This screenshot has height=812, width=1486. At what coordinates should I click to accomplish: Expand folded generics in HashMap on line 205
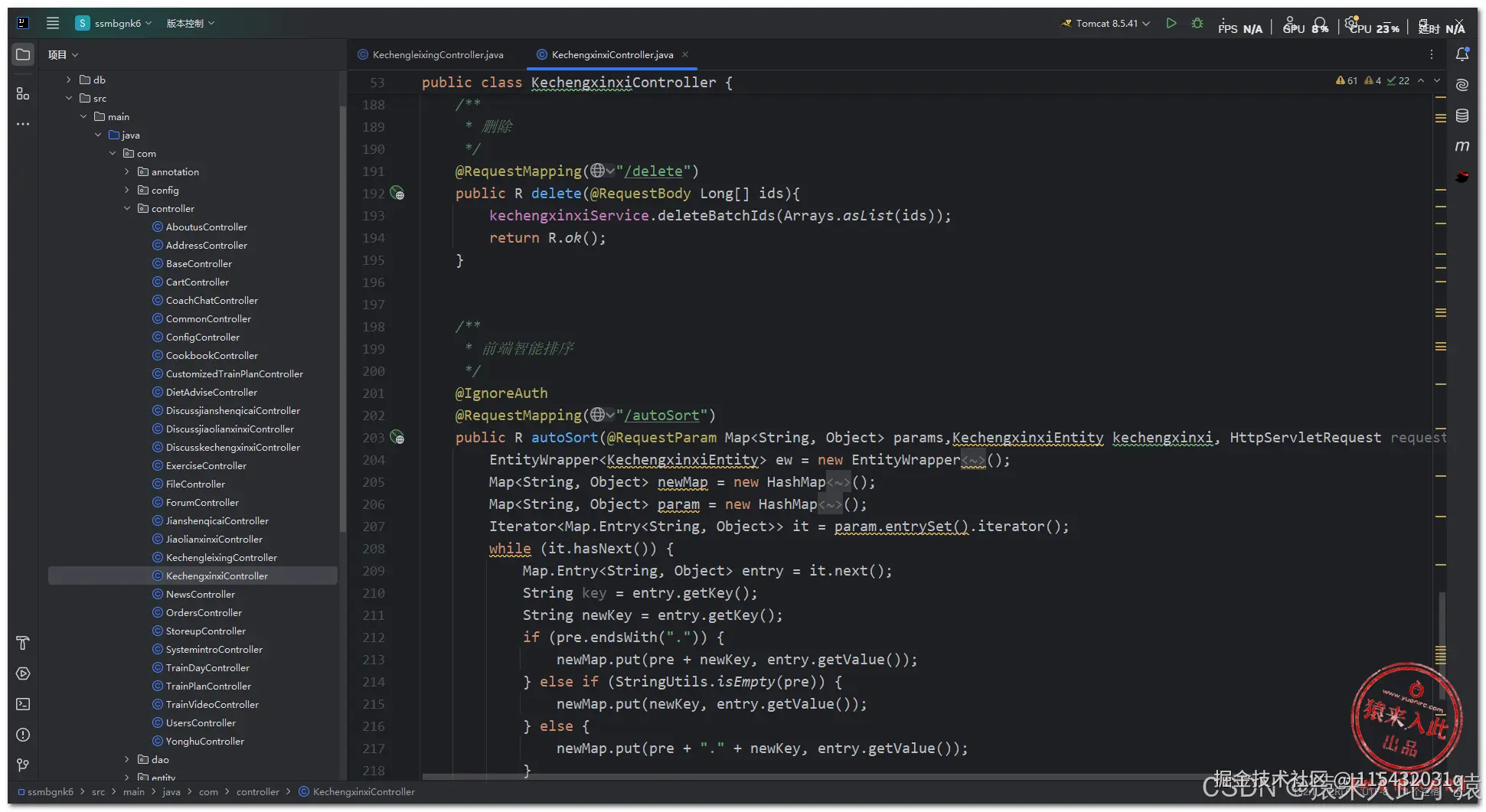pyautogui.click(x=838, y=481)
